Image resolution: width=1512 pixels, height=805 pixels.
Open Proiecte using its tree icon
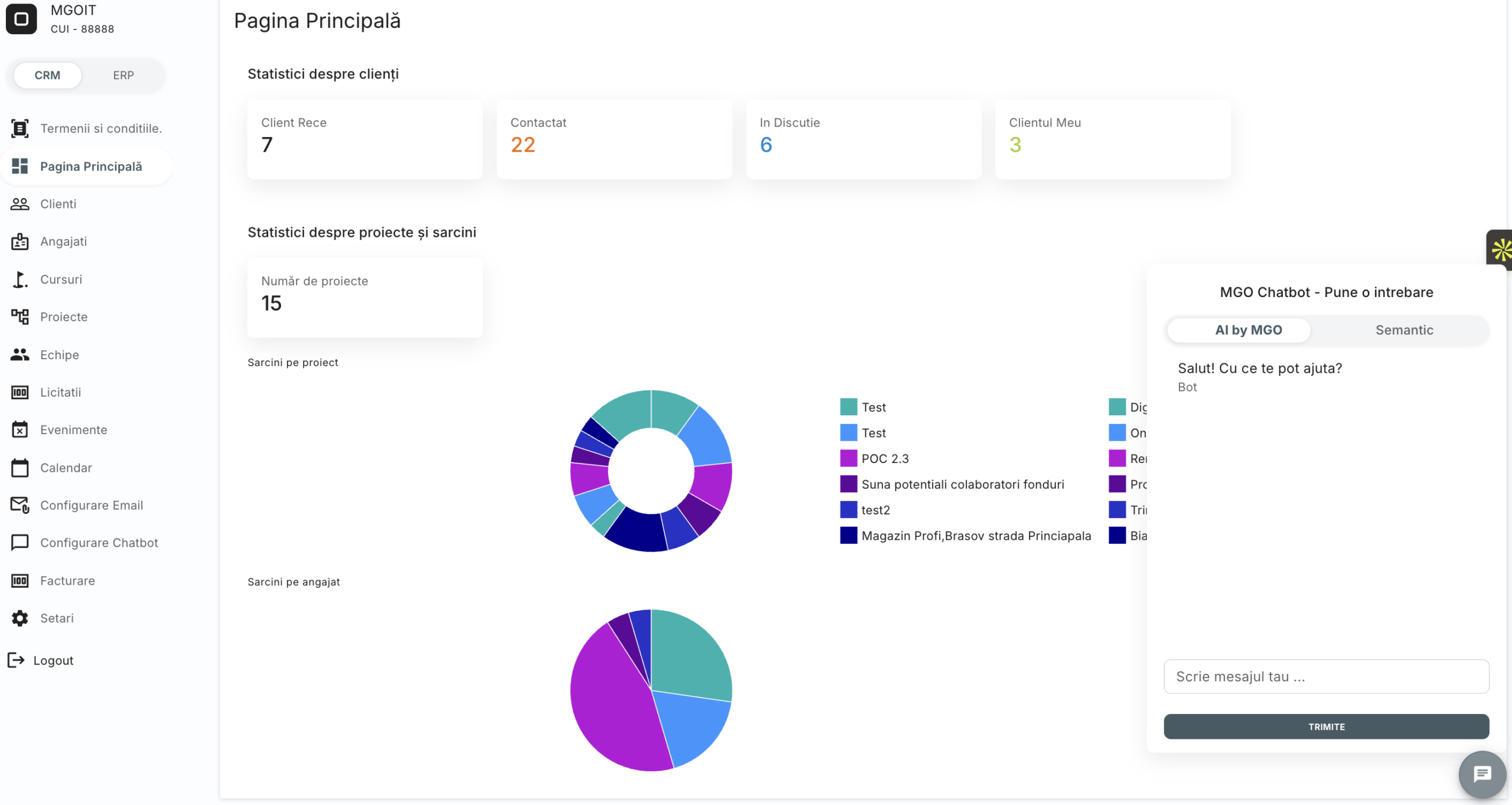pyautogui.click(x=19, y=317)
